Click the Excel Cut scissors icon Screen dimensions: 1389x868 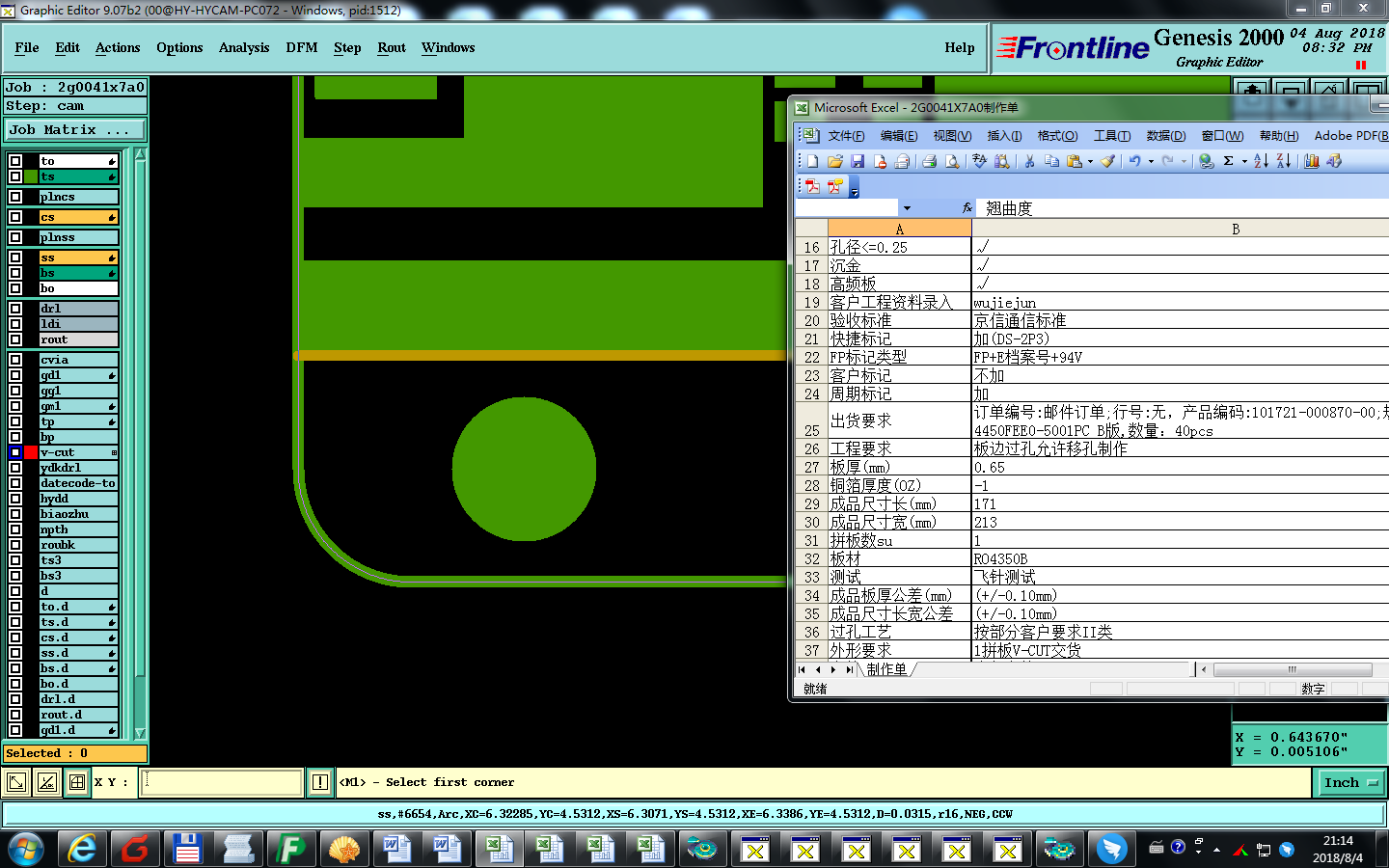(x=1029, y=161)
